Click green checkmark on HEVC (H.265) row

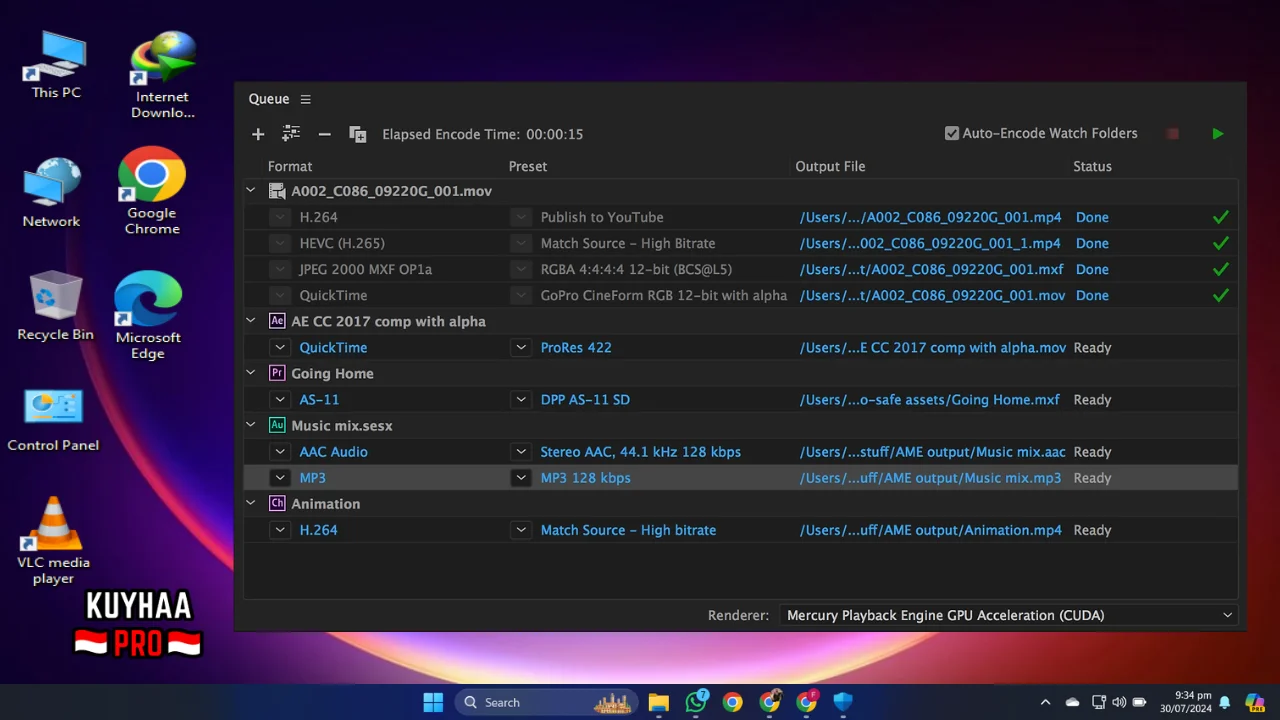pos(1220,243)
